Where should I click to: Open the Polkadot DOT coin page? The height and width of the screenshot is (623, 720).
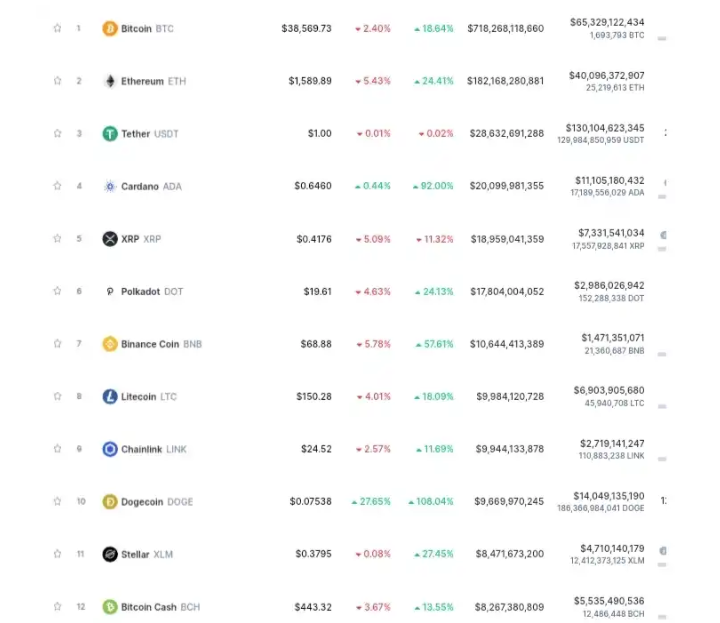(152, 292)
